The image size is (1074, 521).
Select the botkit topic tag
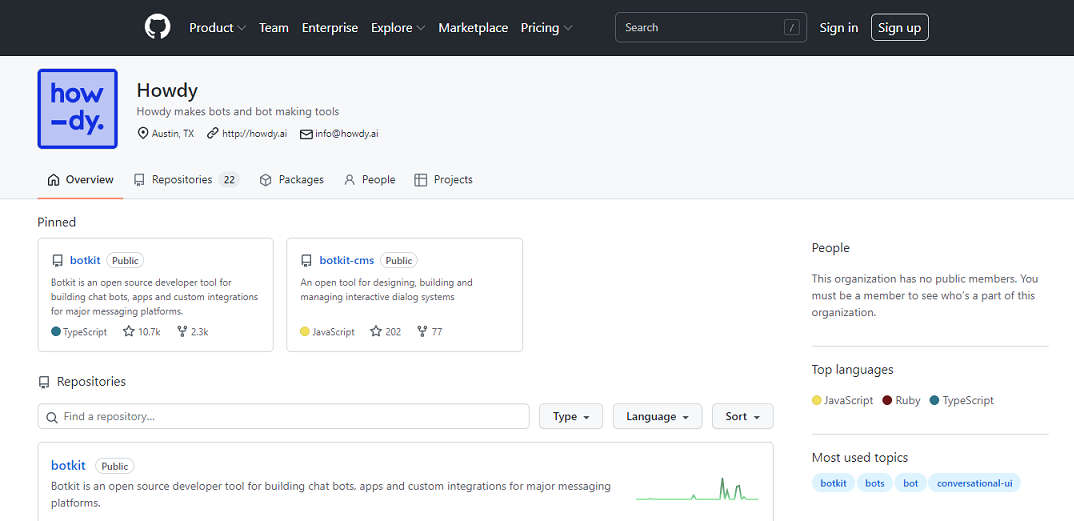point(834,483)
